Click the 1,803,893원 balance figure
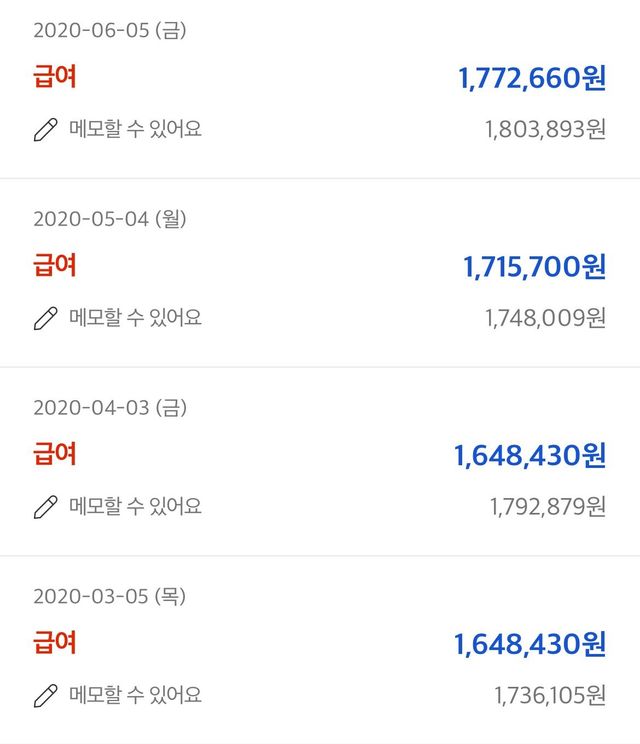The image size is (640, 744). [x=545, y=130]
